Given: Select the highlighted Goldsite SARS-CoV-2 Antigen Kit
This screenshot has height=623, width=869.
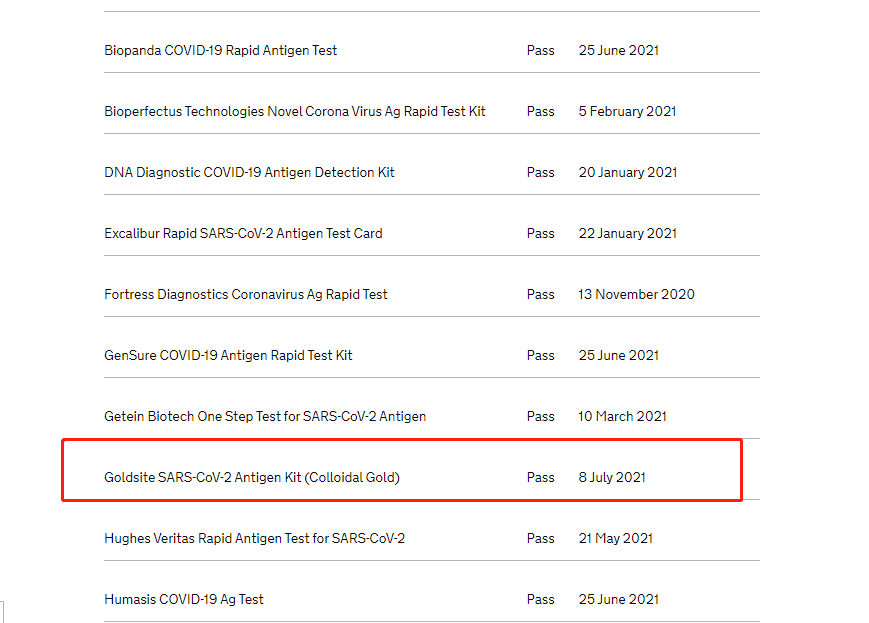Looking at the screenshot, I should click(x=254, y=477).
